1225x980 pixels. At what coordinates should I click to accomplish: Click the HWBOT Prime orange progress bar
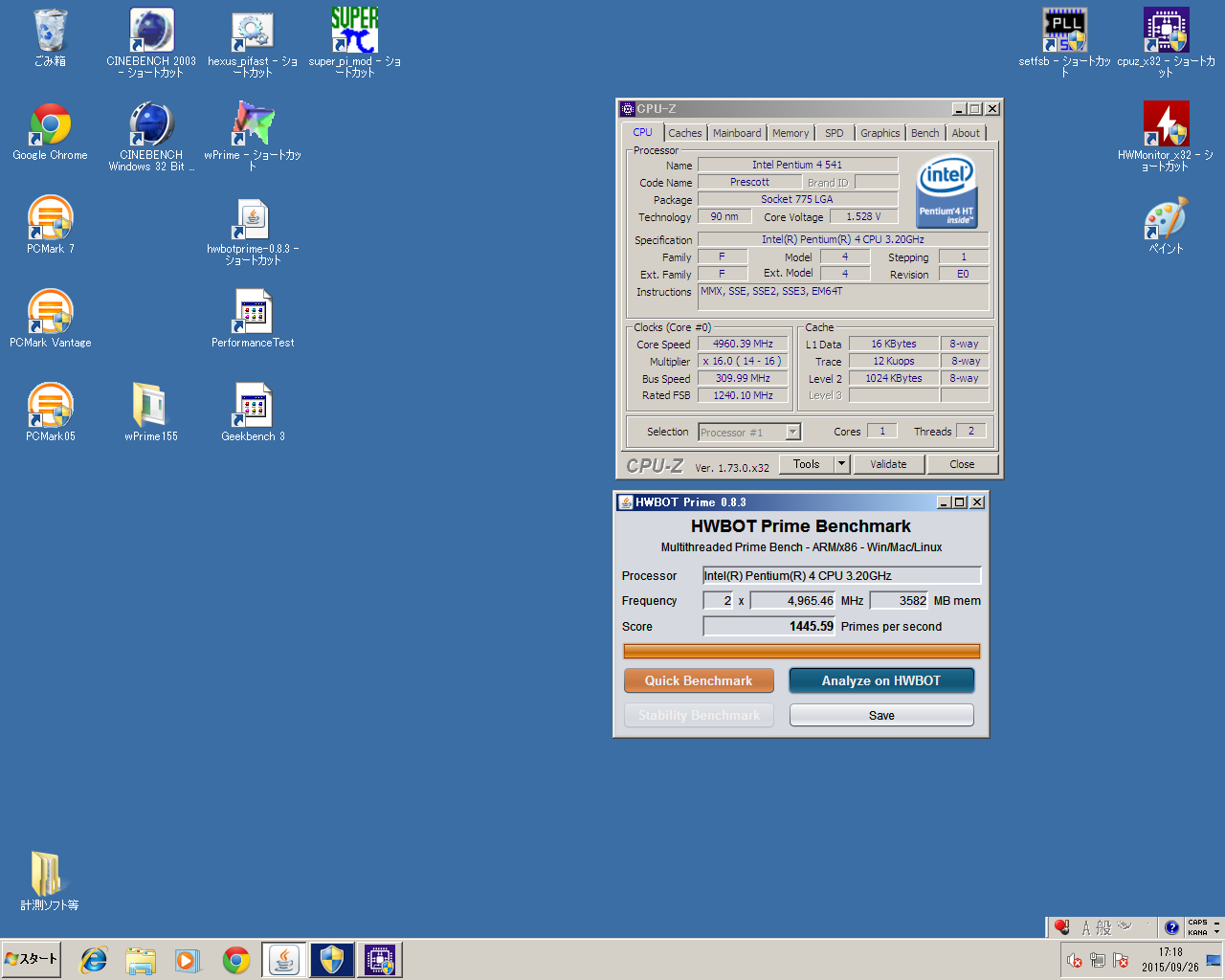[x=802, y=652]
